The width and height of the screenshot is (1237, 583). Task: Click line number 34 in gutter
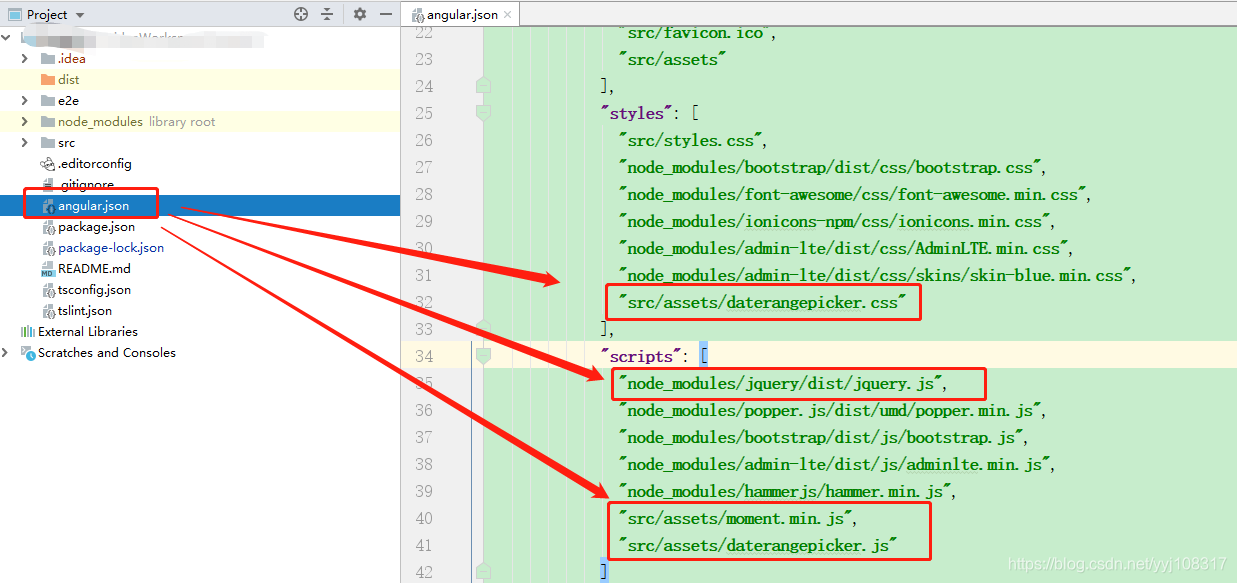click(x=423, y=356)
